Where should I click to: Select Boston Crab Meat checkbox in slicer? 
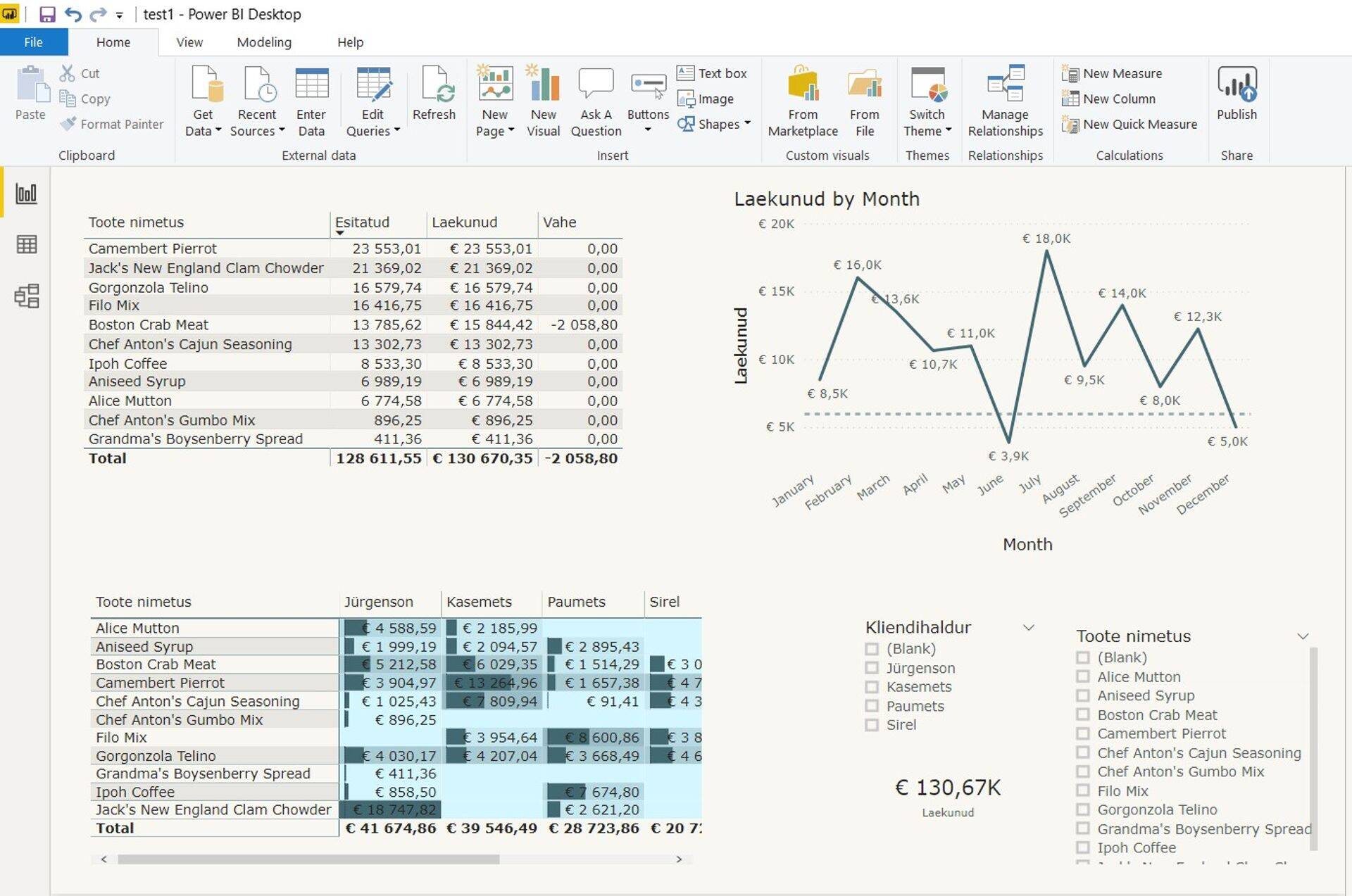click(1083, 715)
